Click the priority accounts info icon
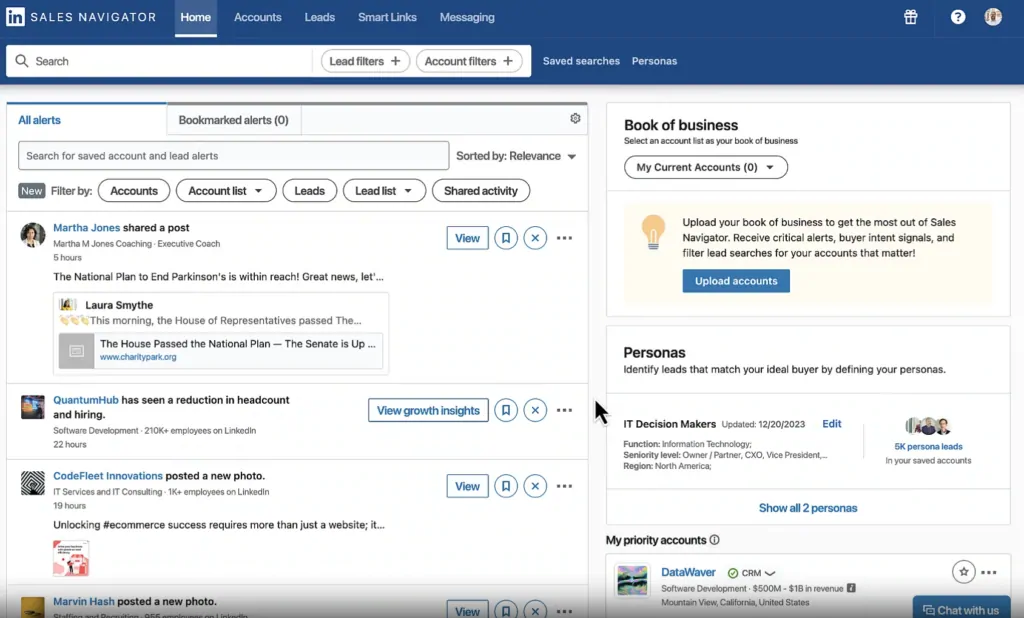Image resolution: width=1024 pixels, height=618 pixels. coord(714,540)
